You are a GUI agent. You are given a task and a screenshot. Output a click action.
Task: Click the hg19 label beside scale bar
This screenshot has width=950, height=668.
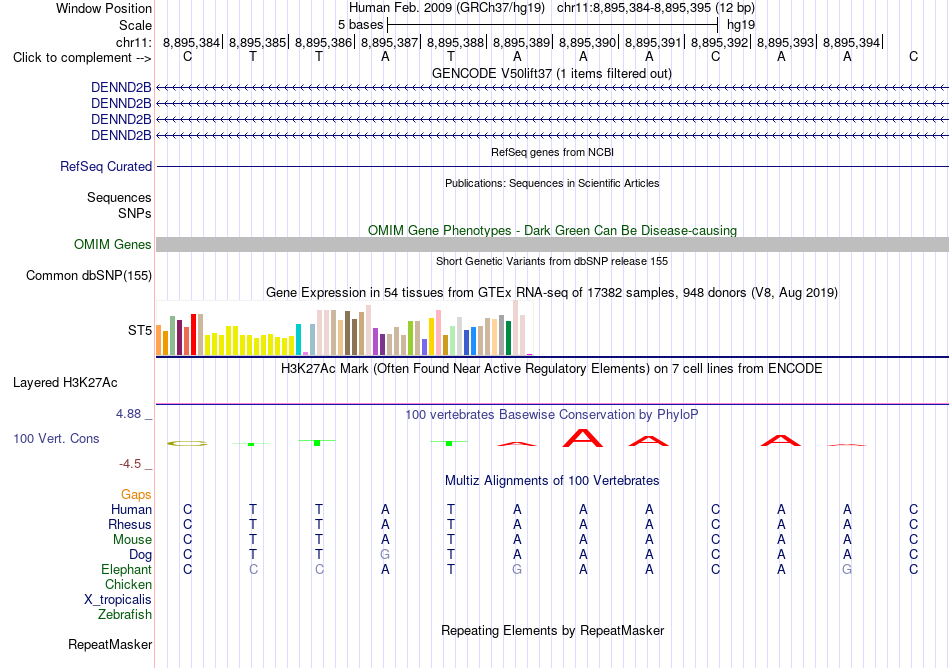(740, 25)
